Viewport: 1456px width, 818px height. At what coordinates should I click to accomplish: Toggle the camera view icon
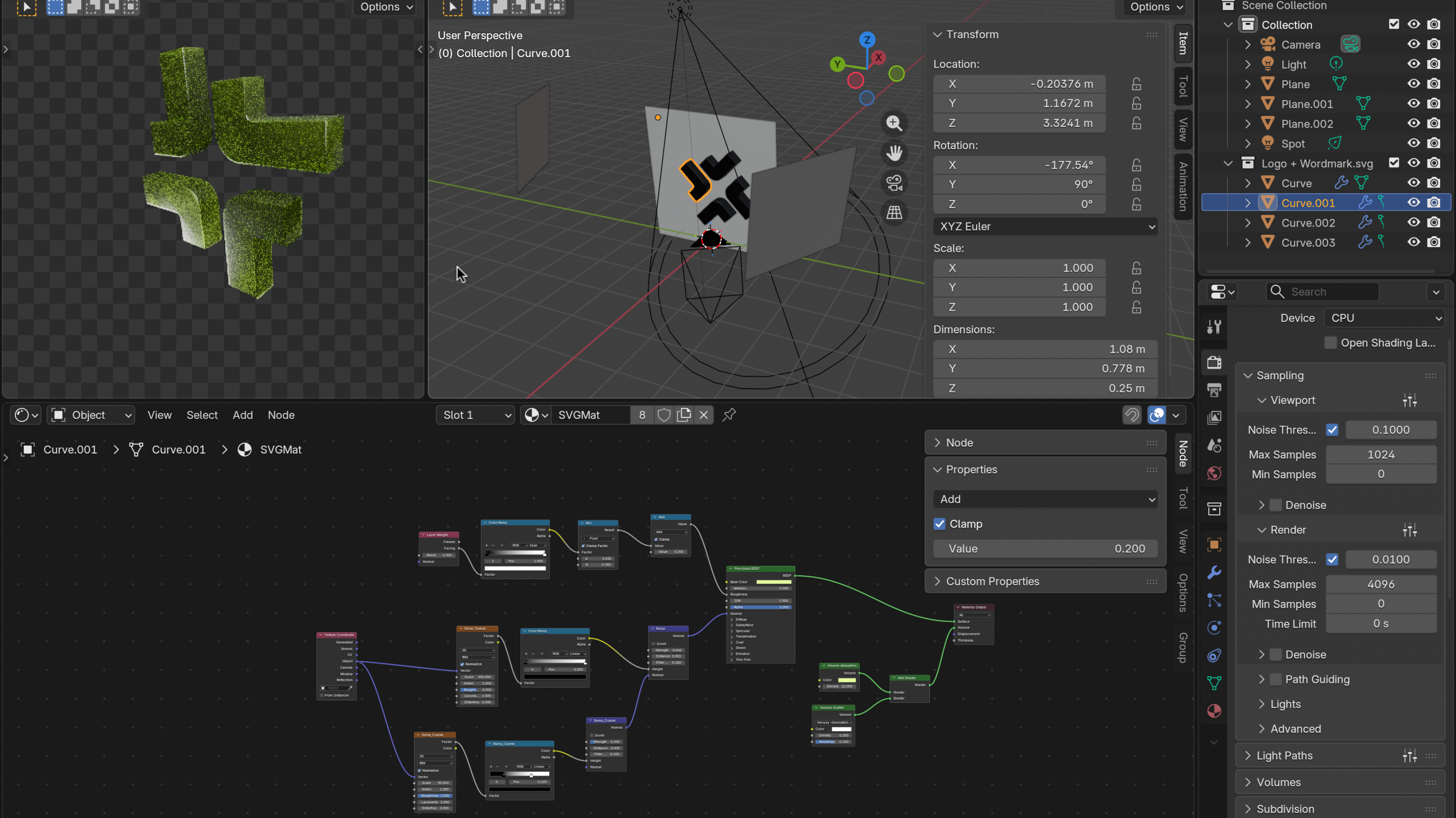894,183
